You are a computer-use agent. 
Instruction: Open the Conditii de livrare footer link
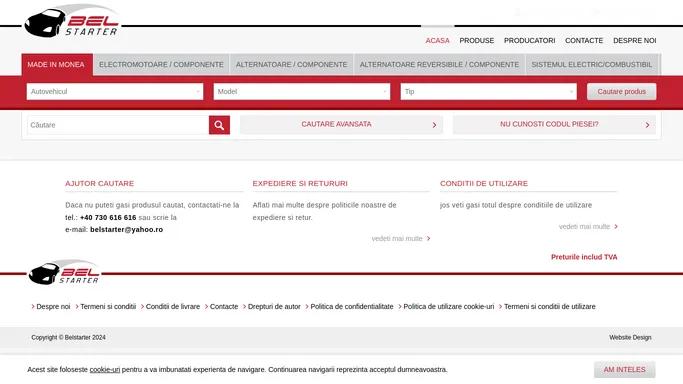tap(173, 307)
